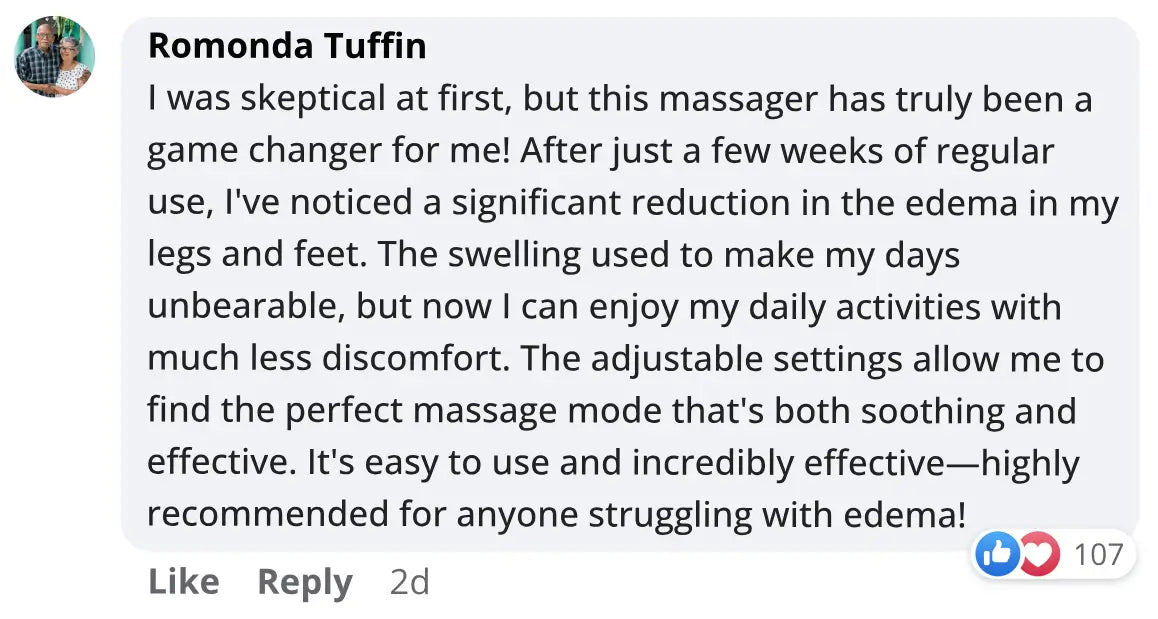Screen dimensions: 1158x619
Task: Click Reply to respond to the comment
Action: 304,582
